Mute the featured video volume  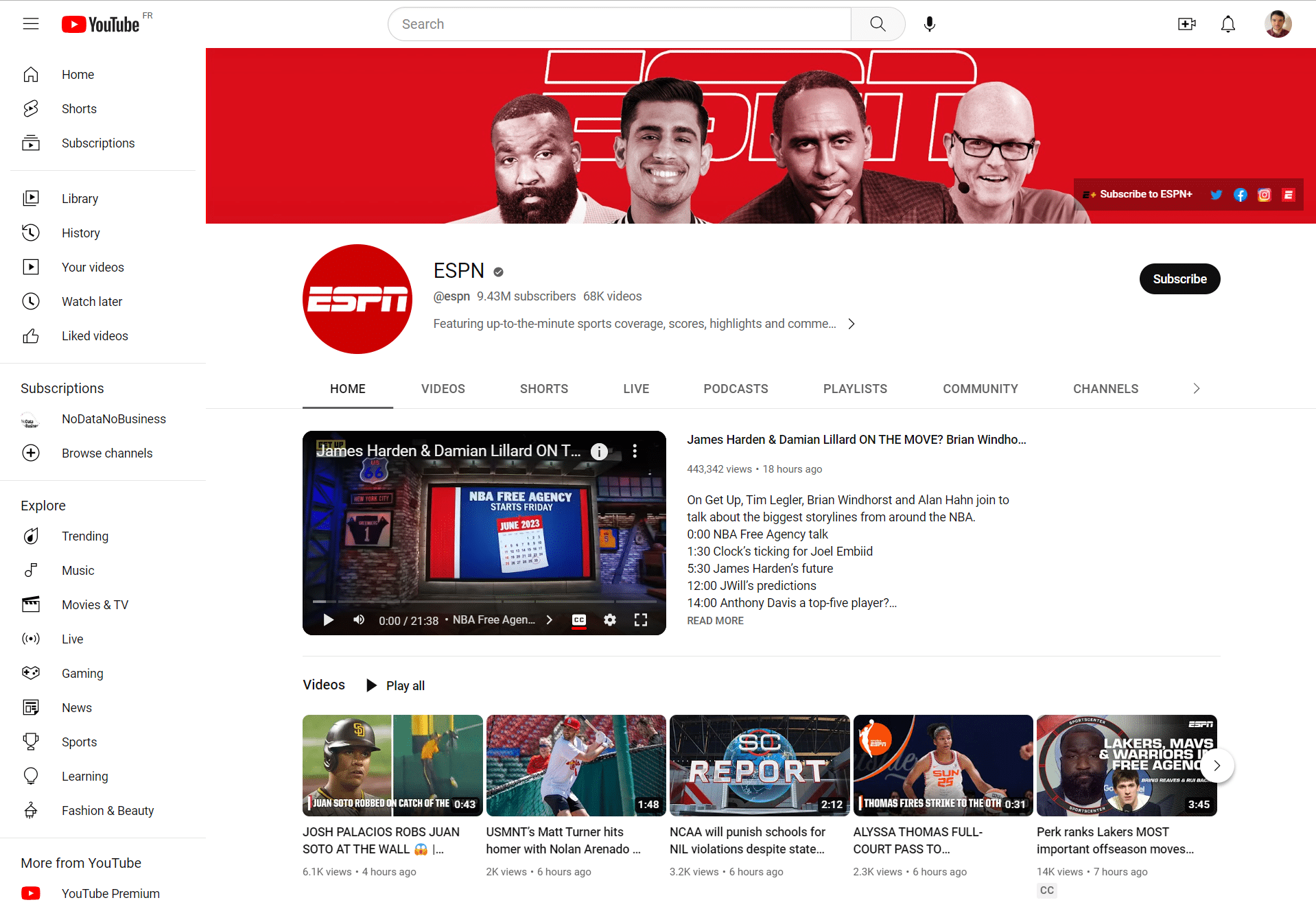[359, 620]
